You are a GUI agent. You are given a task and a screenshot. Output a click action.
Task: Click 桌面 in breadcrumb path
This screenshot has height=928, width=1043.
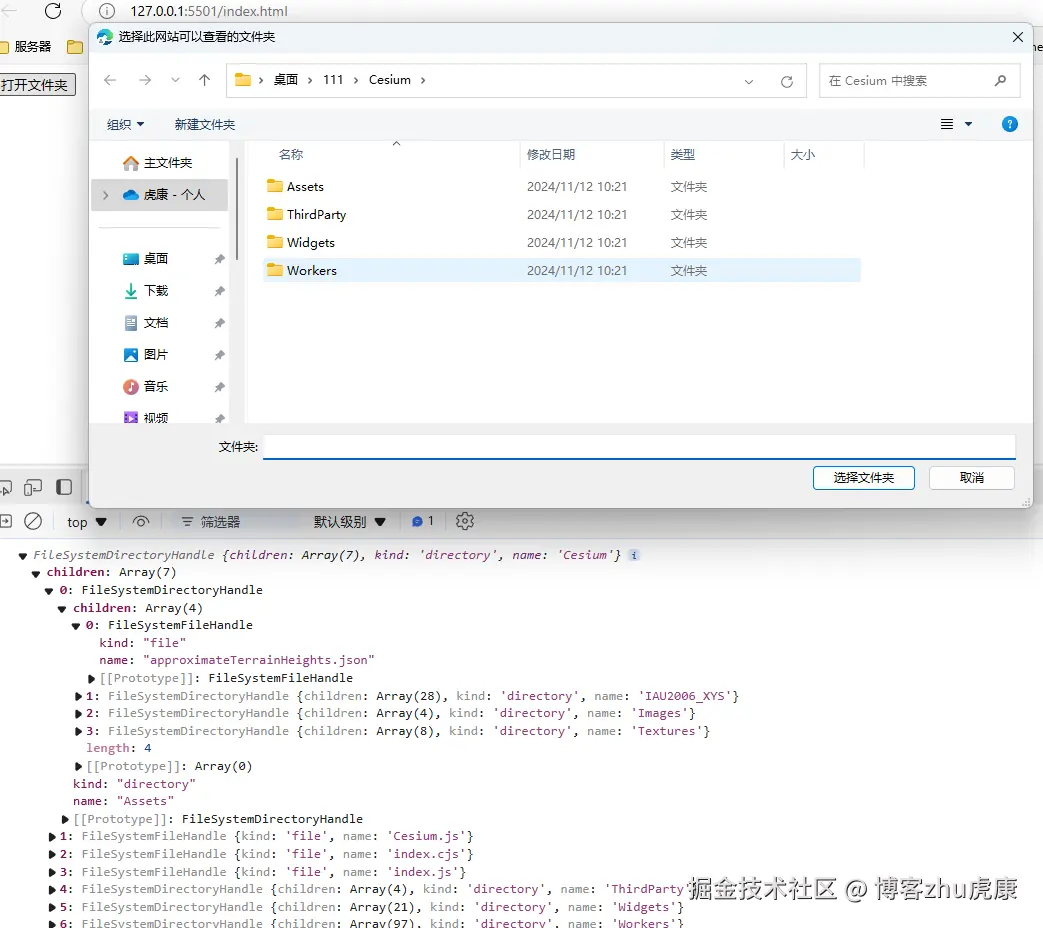coord(286,80)
